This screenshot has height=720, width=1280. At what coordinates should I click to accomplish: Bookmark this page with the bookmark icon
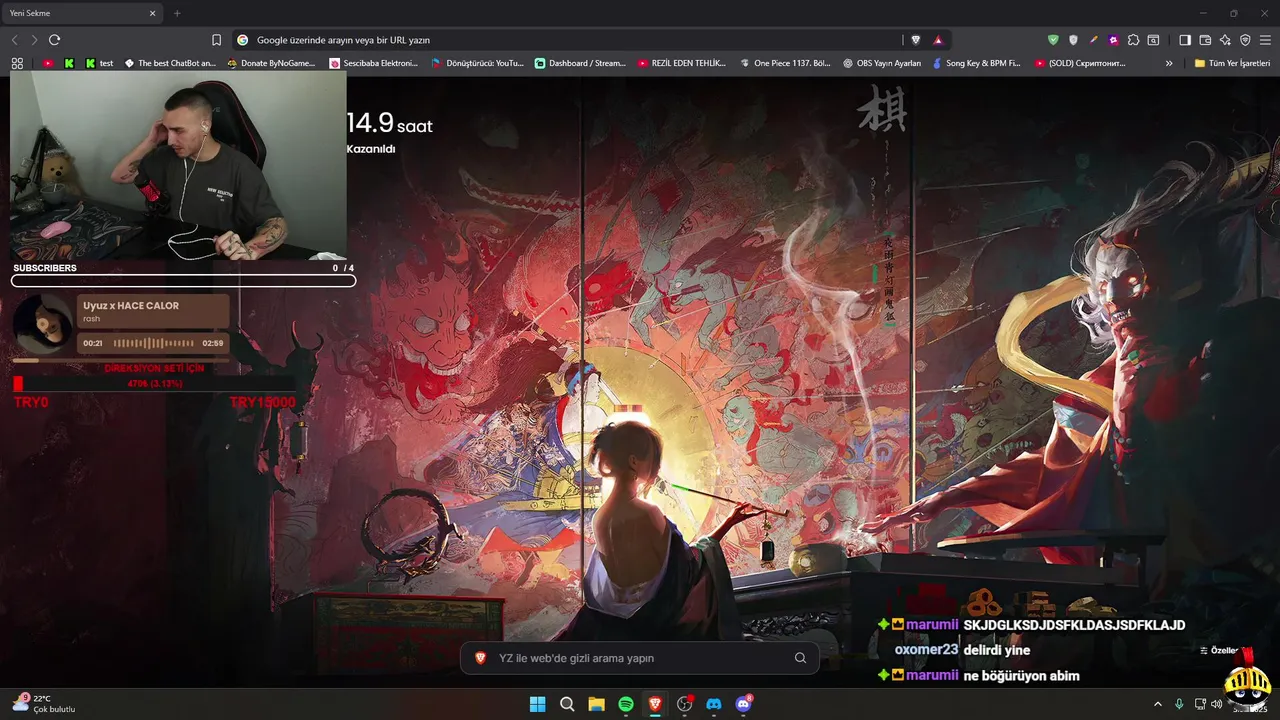click(x=216, y=40)
